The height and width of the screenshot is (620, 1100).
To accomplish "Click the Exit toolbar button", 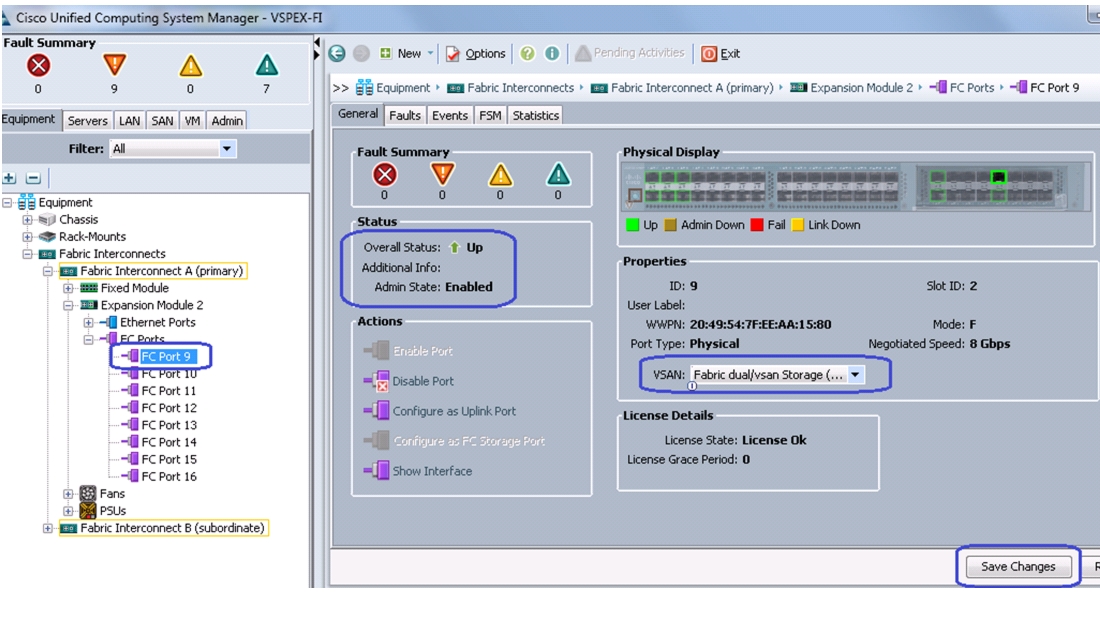I will pyautogui.click(x=720, y=53).
